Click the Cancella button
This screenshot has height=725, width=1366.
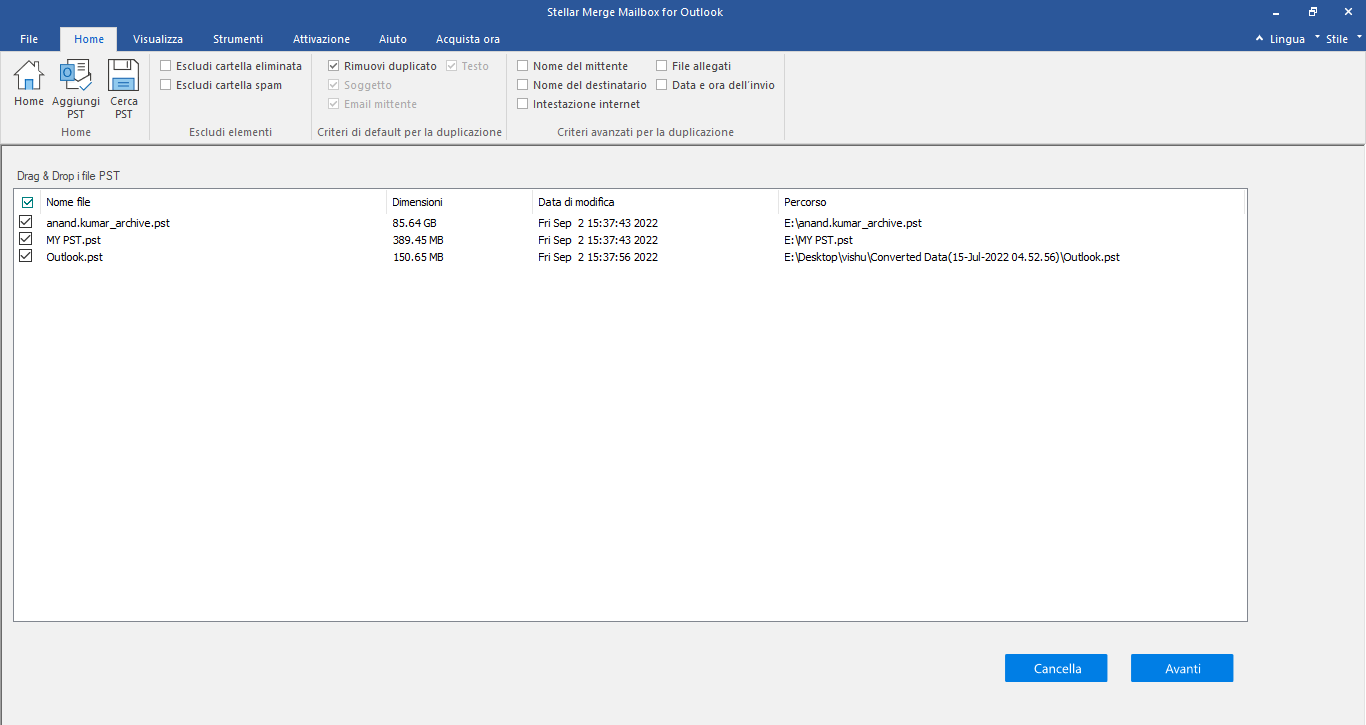(1057, 668)
